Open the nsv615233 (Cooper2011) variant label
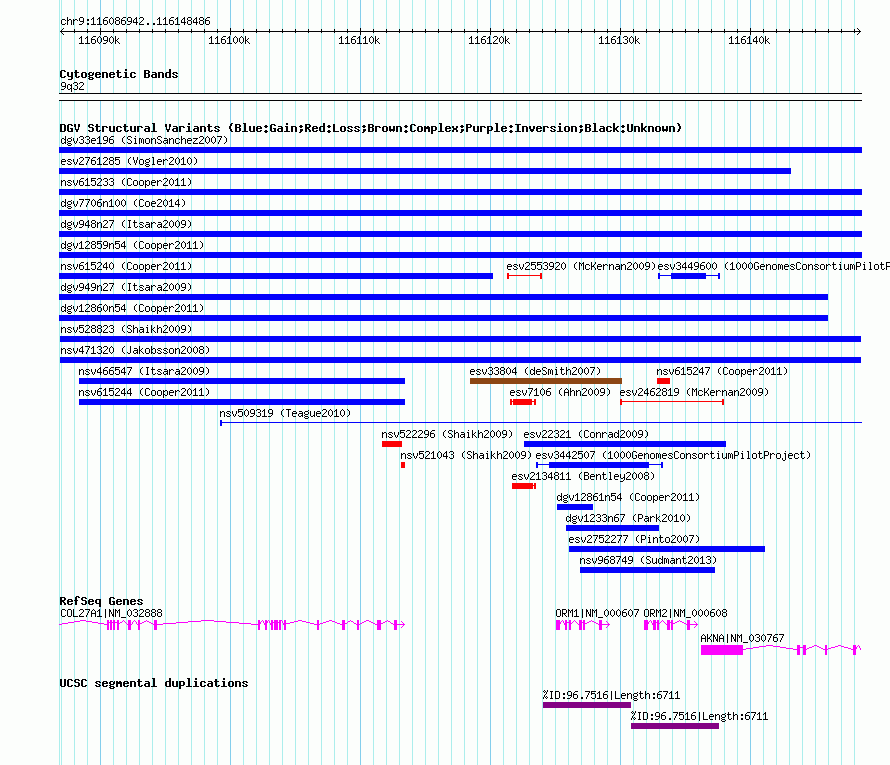 pos(126,182)
